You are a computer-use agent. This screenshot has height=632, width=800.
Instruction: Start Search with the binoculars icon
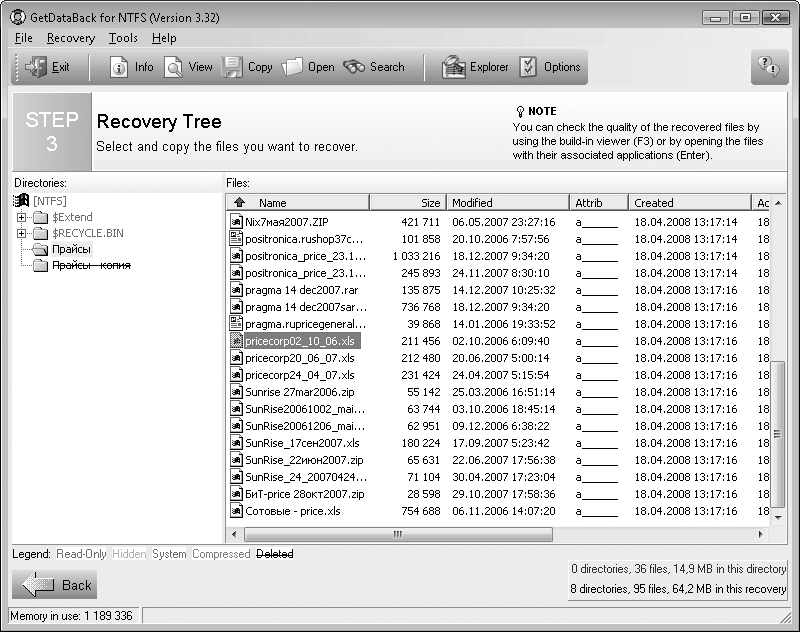pyautogui.click(x=354, y=67)
